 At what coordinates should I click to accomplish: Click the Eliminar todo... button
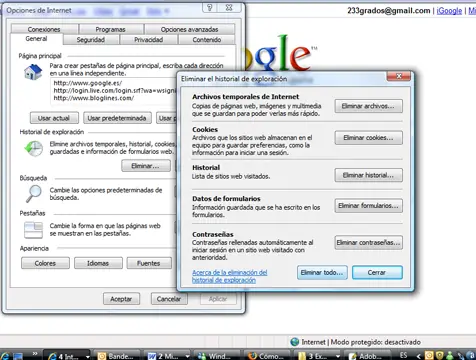(x=322, y=273)
